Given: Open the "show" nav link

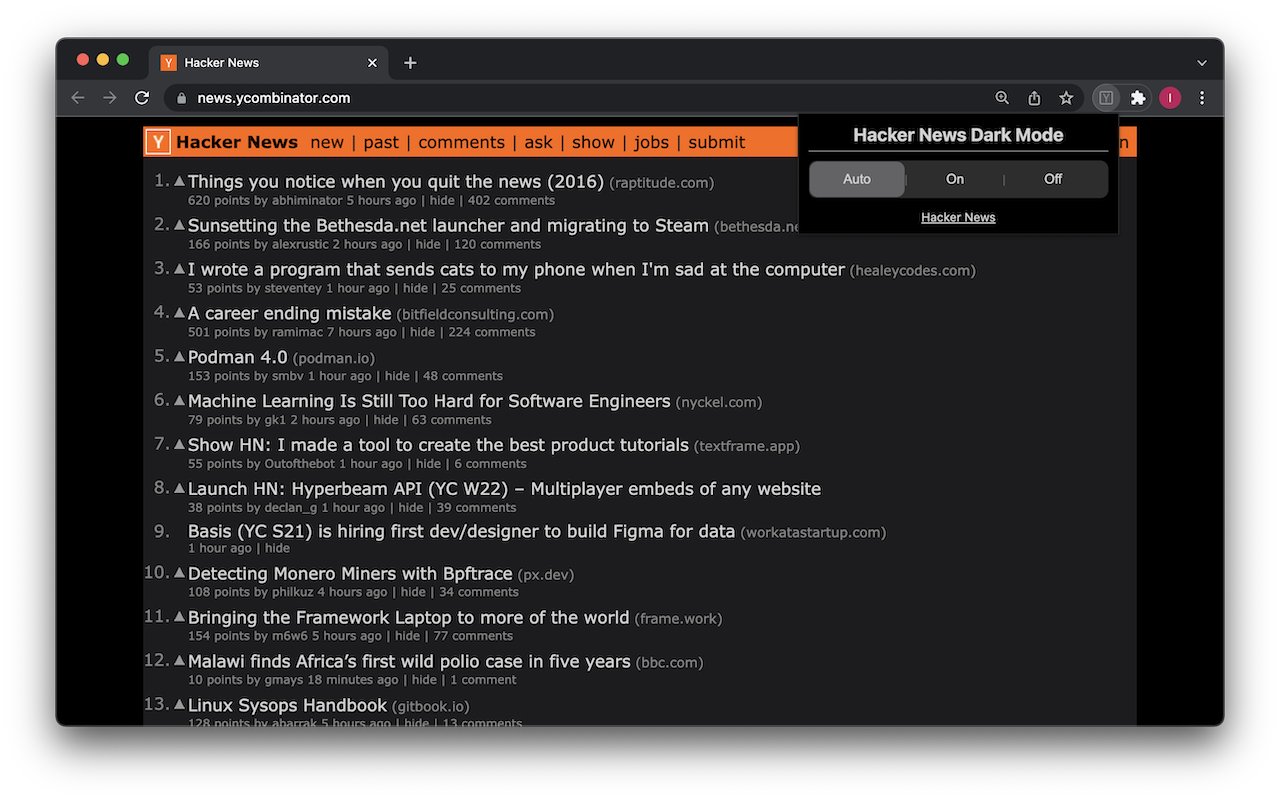Looking at the screenshot, I should (x=593, y=142).
